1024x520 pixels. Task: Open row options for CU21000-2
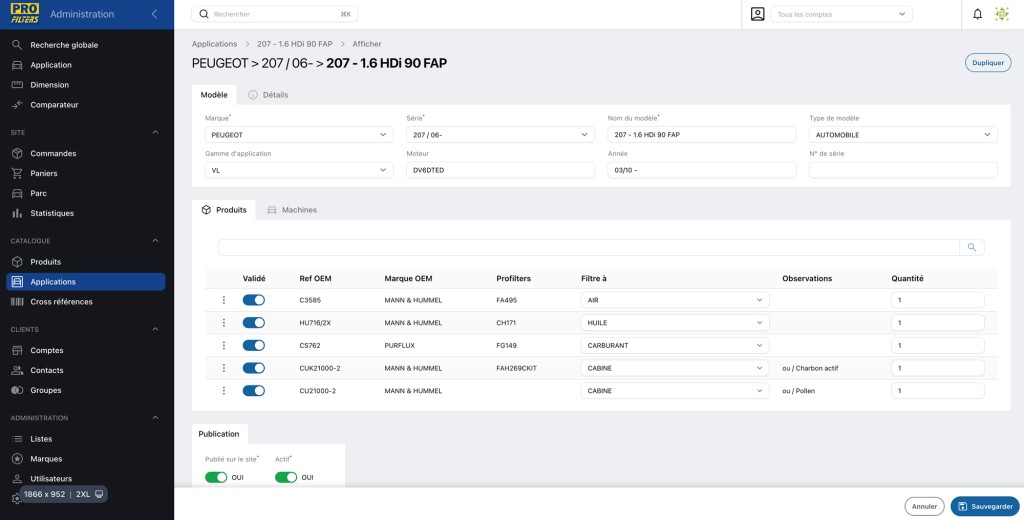(224, 391)
